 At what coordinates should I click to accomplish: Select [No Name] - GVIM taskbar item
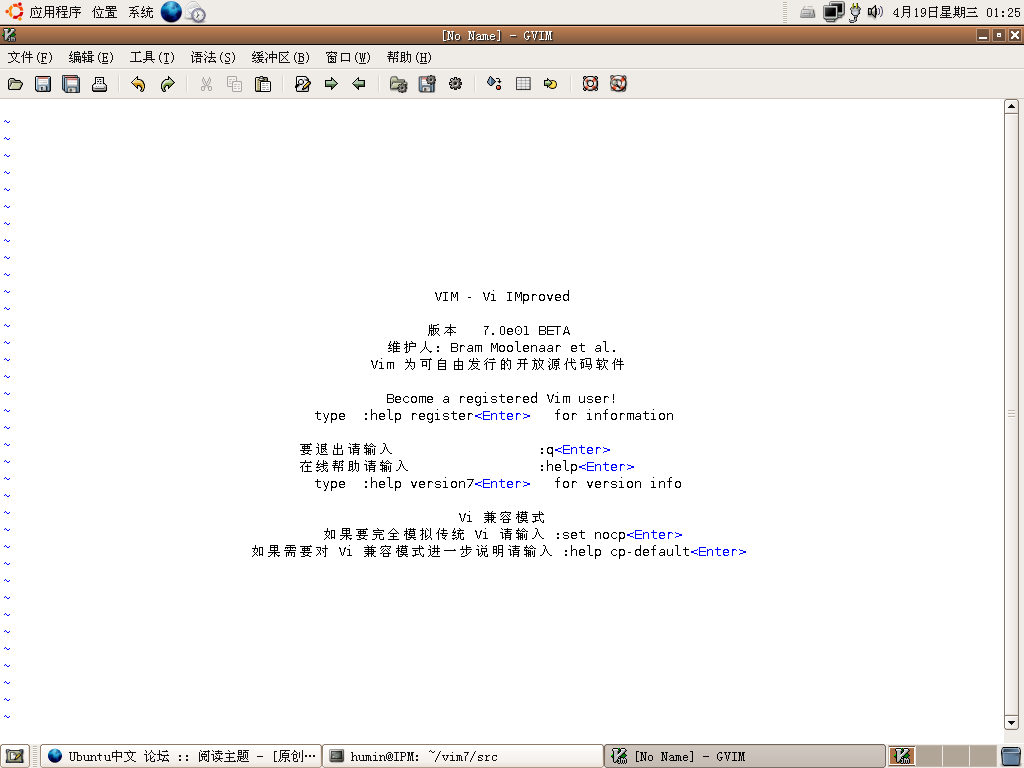[745, 756]
